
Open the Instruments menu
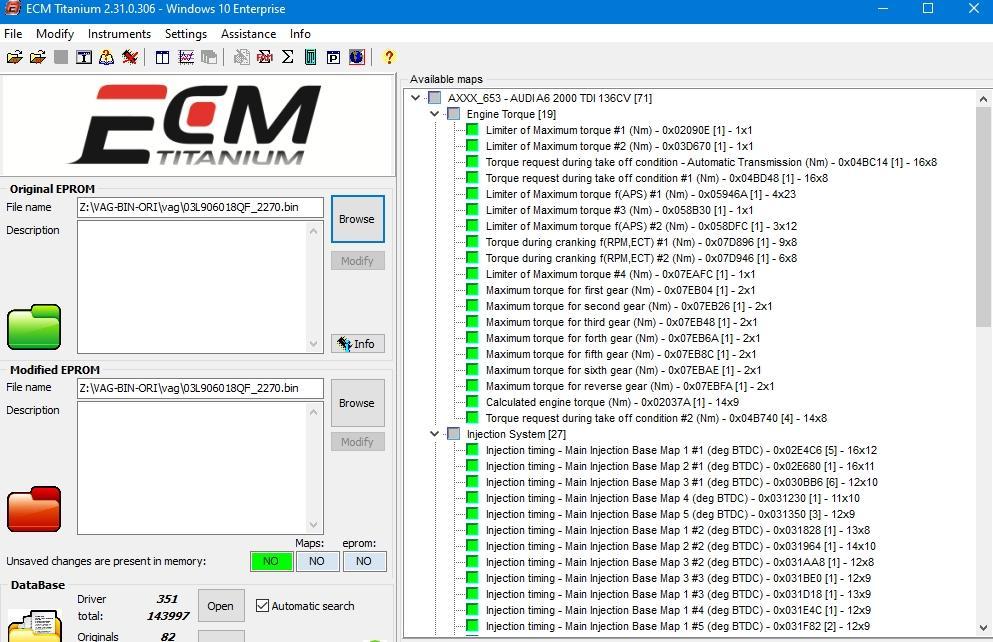[x=119, y=34]
